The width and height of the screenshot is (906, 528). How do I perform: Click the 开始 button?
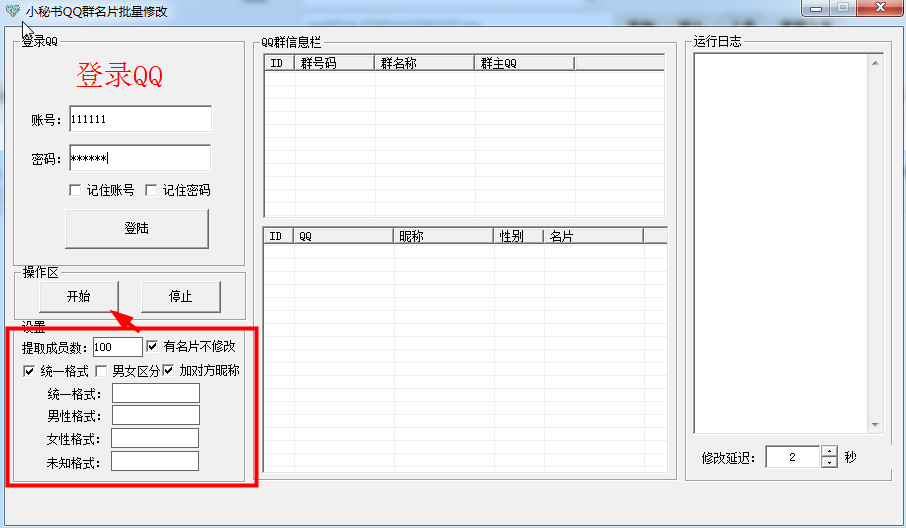click(x=79, y=296)
